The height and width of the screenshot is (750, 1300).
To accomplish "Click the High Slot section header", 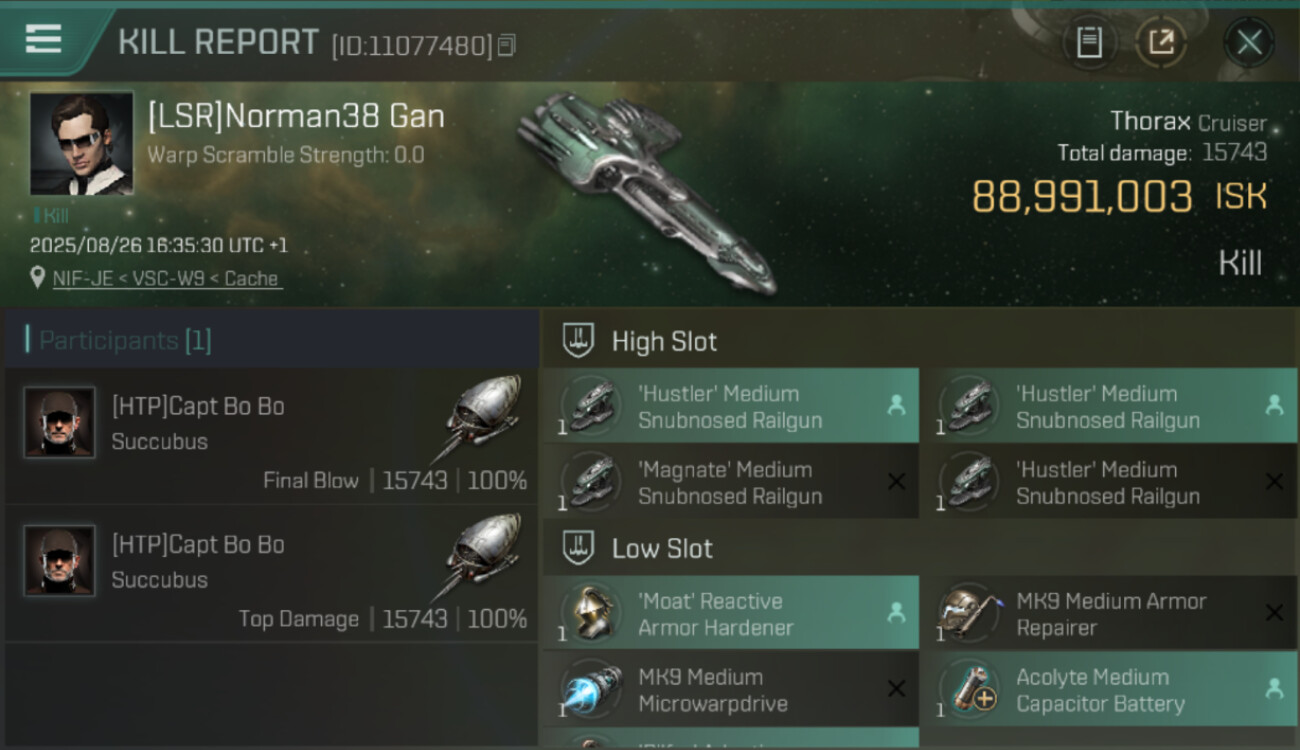I will 664,341.
